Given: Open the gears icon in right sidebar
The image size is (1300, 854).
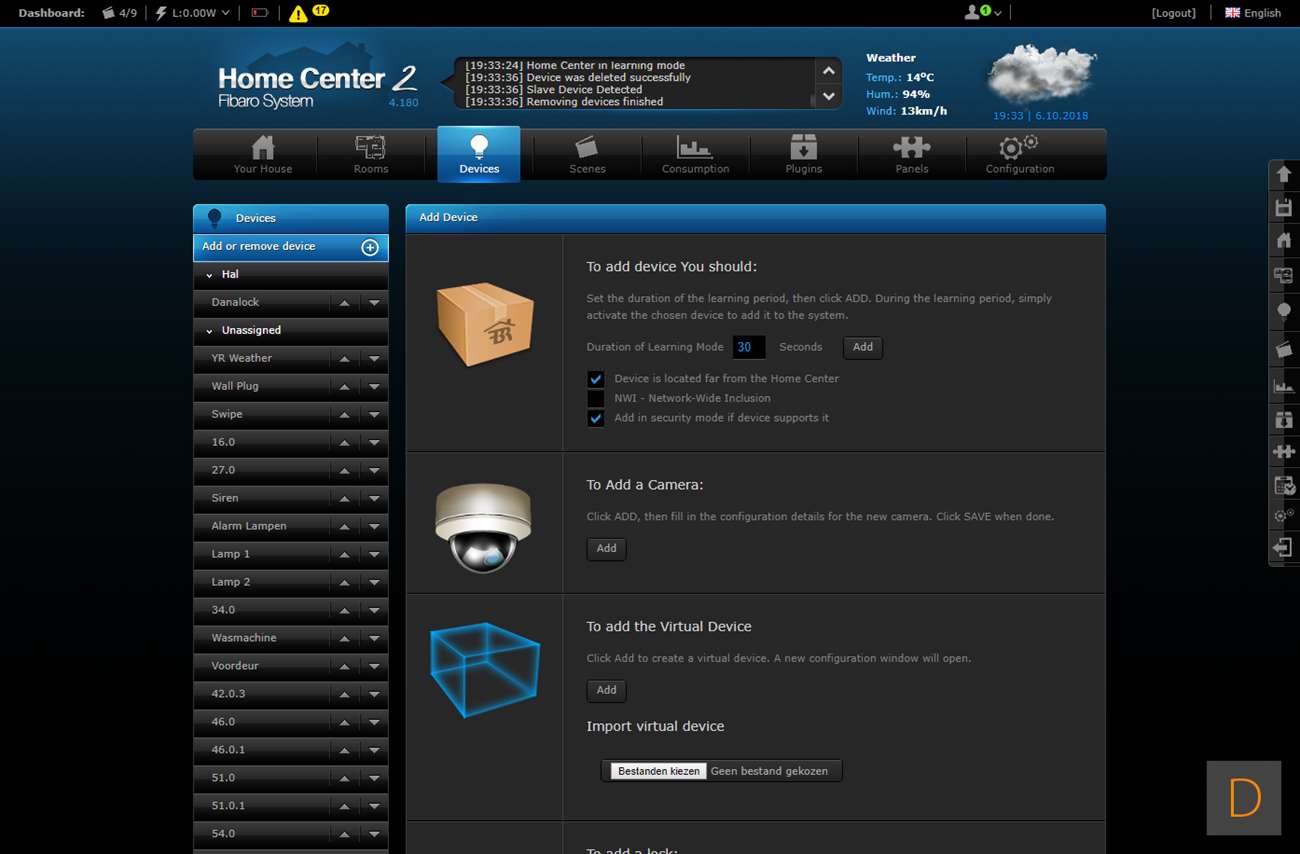Looking at the screenshot, I should (1284, 515).
